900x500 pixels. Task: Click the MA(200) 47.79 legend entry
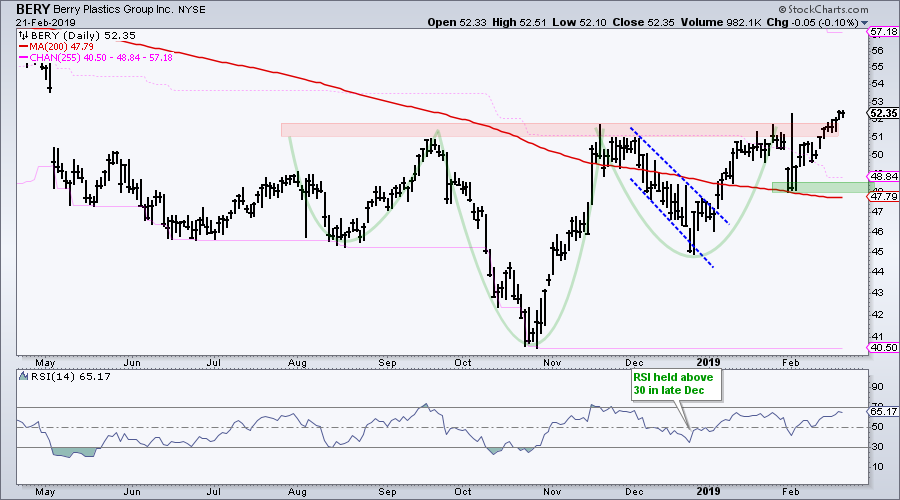(x=56, y=46)
